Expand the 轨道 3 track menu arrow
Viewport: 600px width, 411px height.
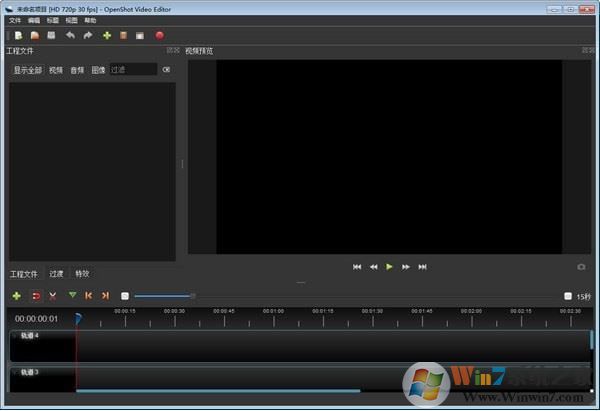(15, 372)
